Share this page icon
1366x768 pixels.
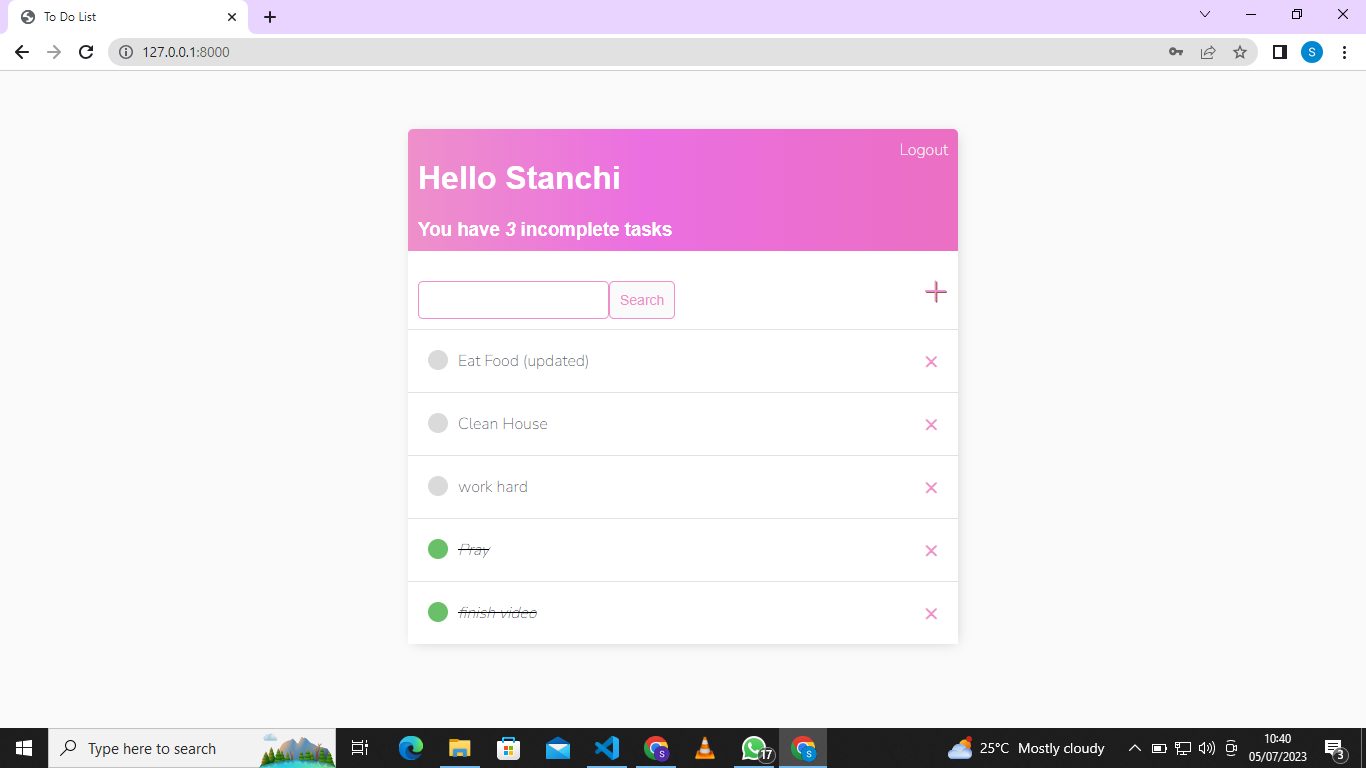pyautogui.click(x=1208, y=52)
